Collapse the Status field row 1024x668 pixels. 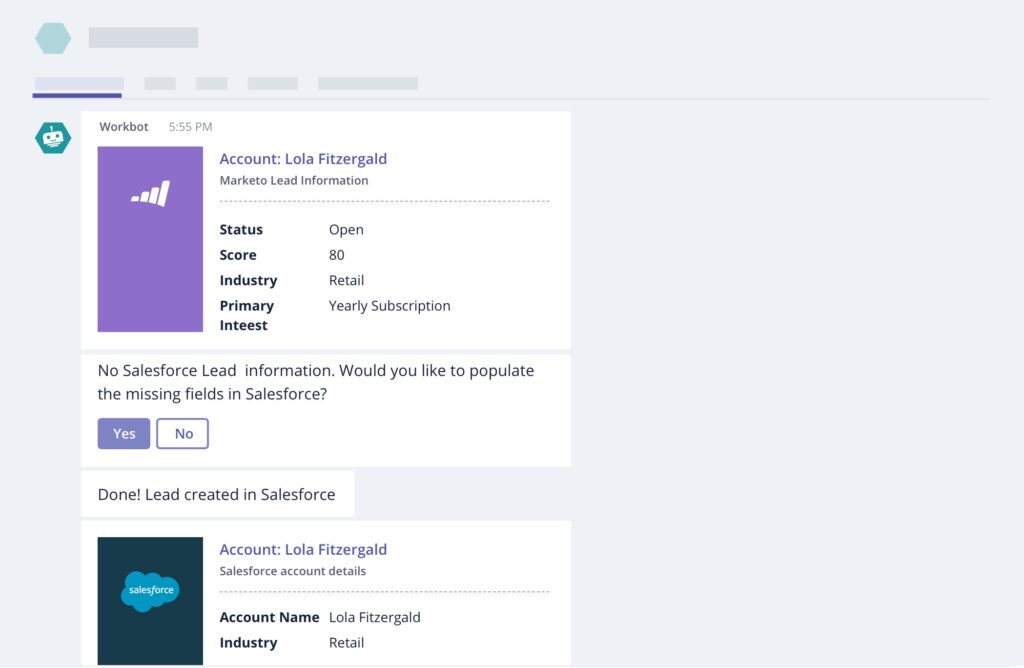[x=241, y=229]
